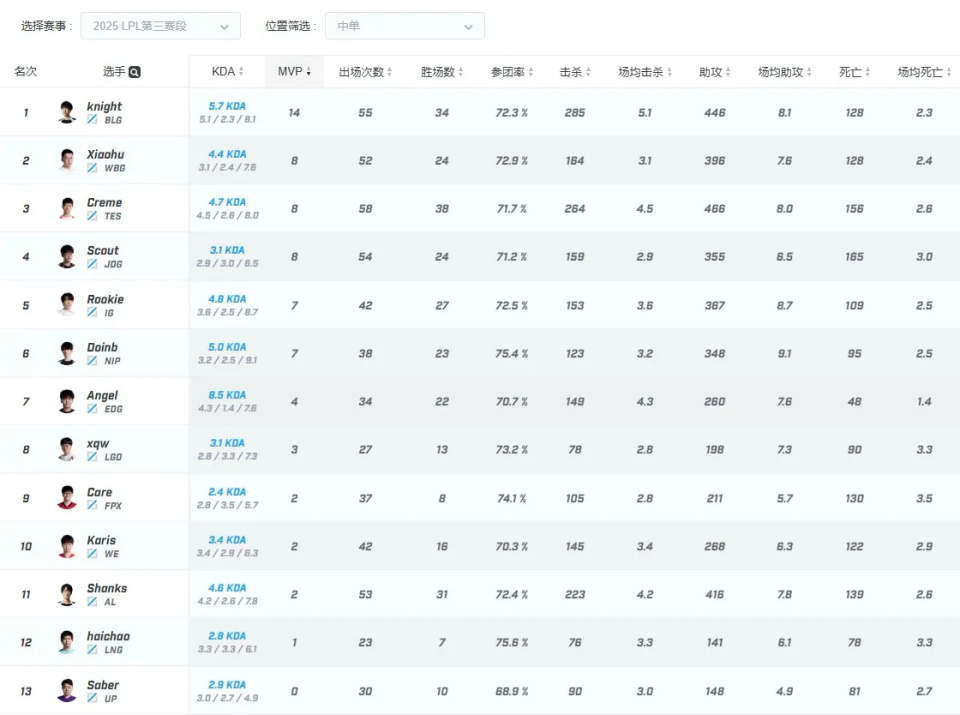Open the 2025 LPL第三赛段 event dropdown
Image resolution: width=960 pixels, height=715 pixels.
[160, 26]
